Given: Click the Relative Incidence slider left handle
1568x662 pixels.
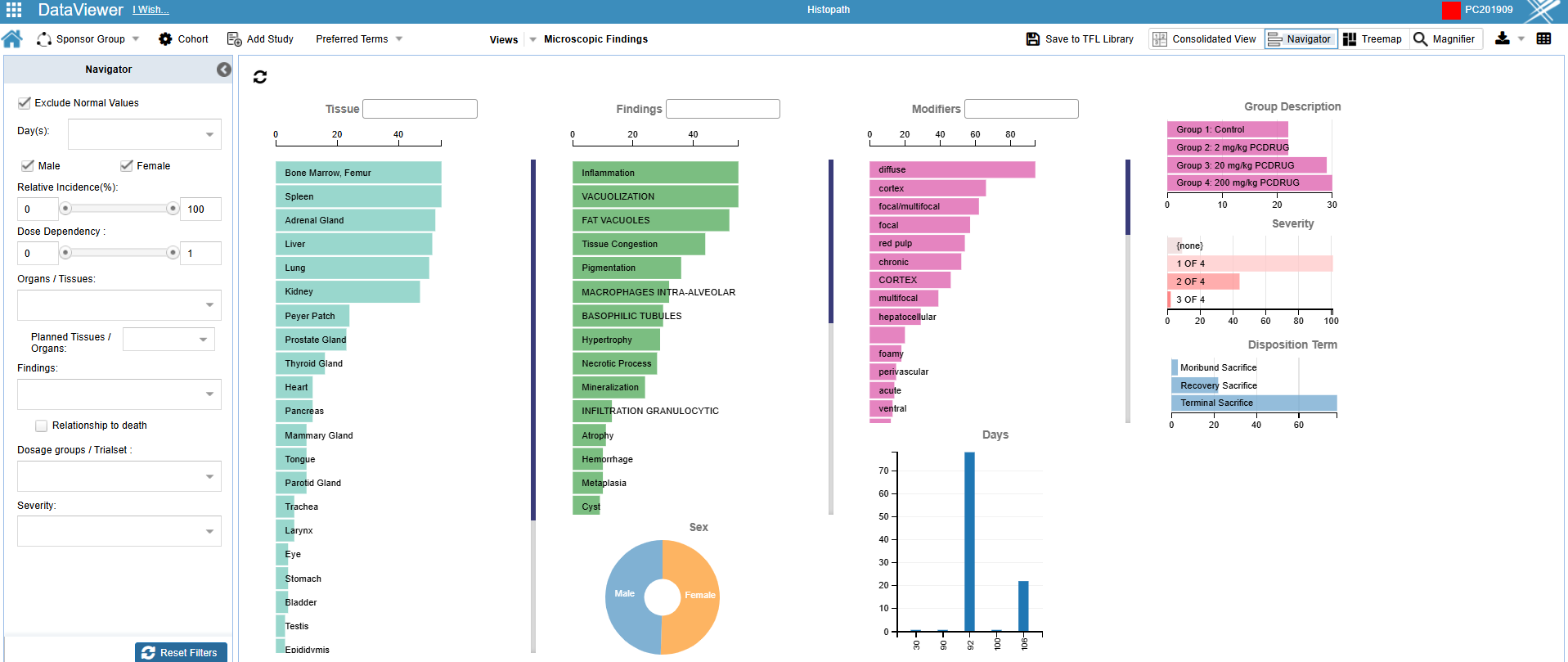Looking at the screenshot, I should (x=65, y=209).
